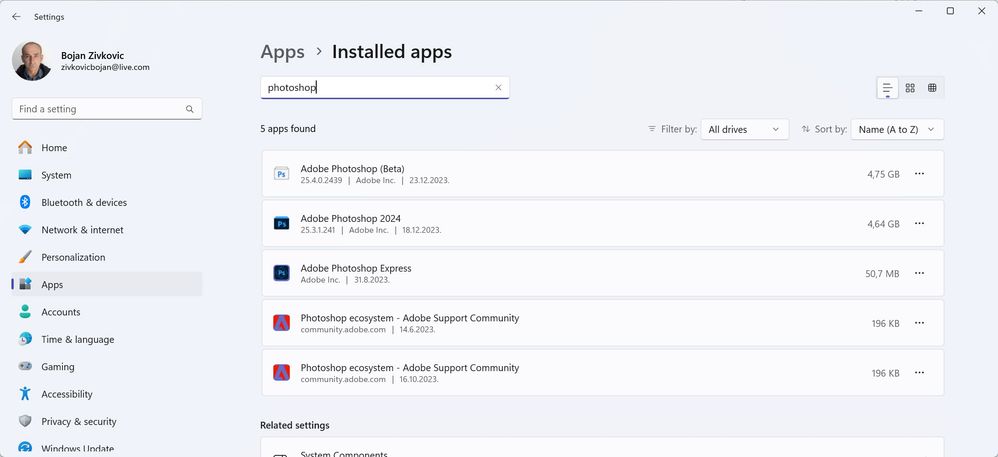Open the Filter by All drives dropdown

[x=745, y=129]
